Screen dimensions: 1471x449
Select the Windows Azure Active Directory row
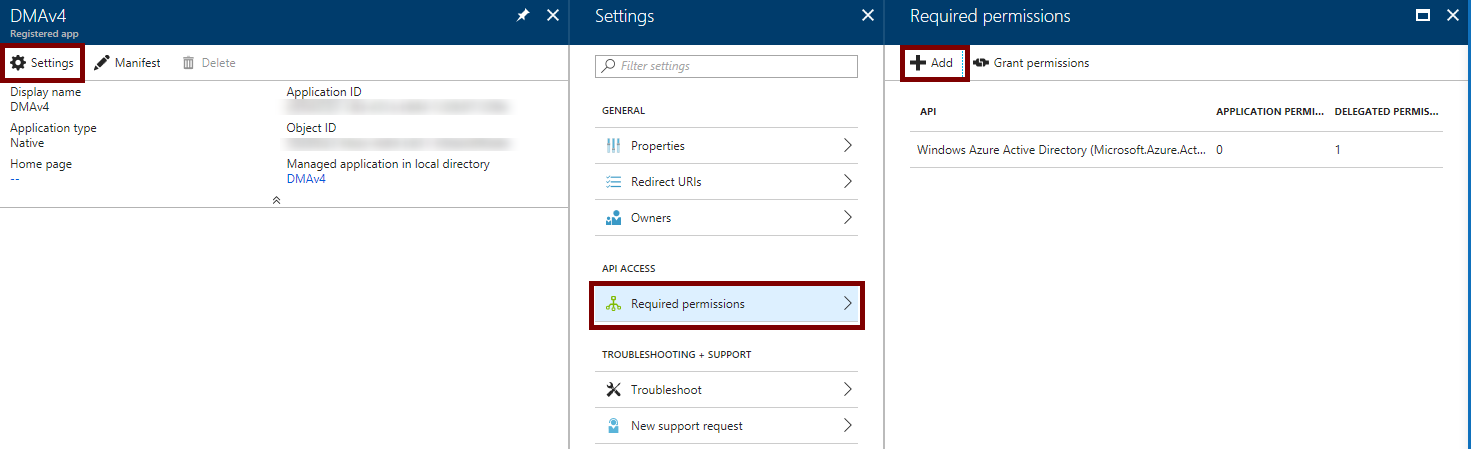1060,150
